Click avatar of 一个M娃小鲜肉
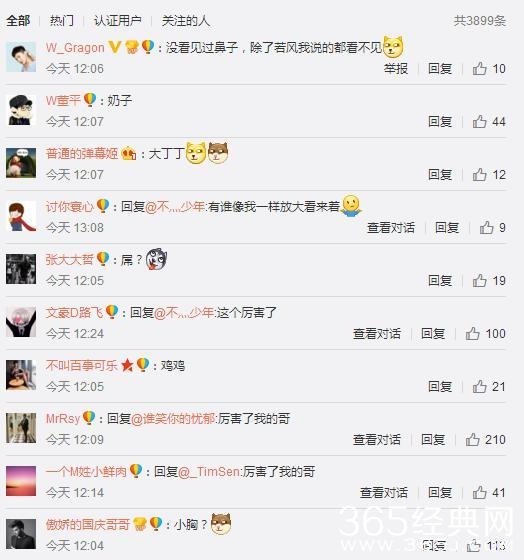The height and width of the screenshot is (560, 524). (x=21, y=481)
